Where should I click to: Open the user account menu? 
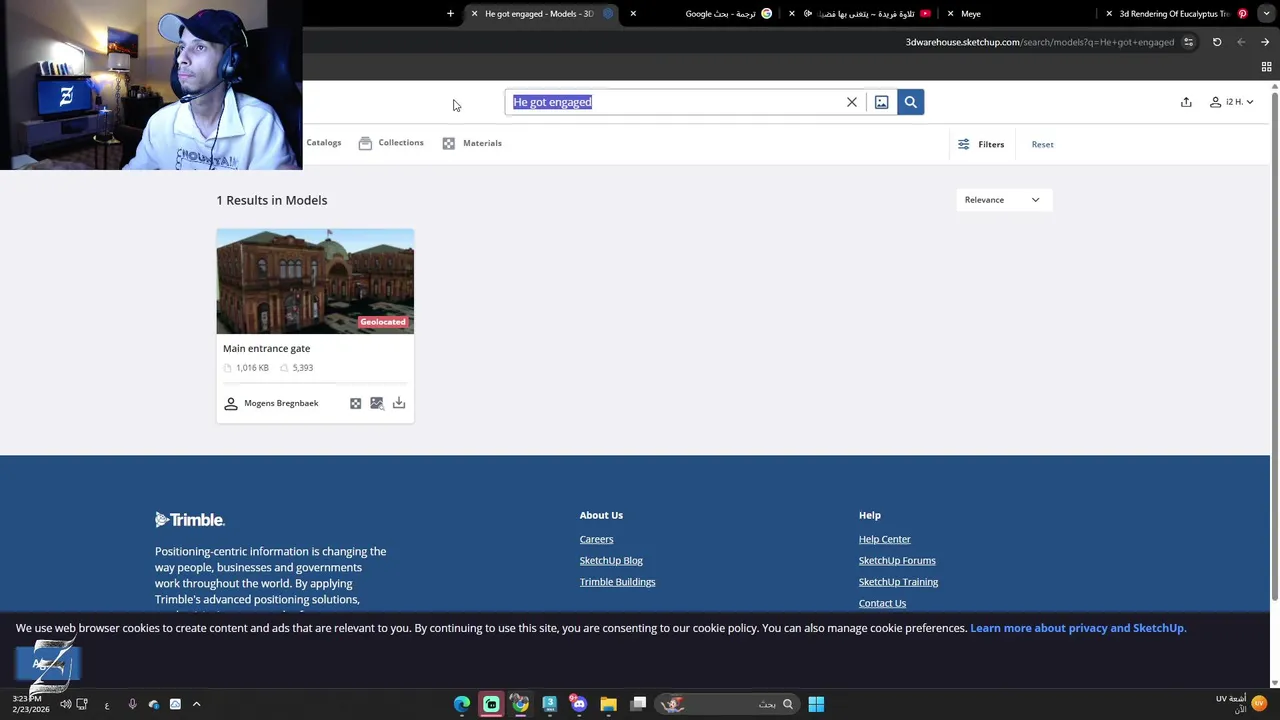tap(1231, 102)
